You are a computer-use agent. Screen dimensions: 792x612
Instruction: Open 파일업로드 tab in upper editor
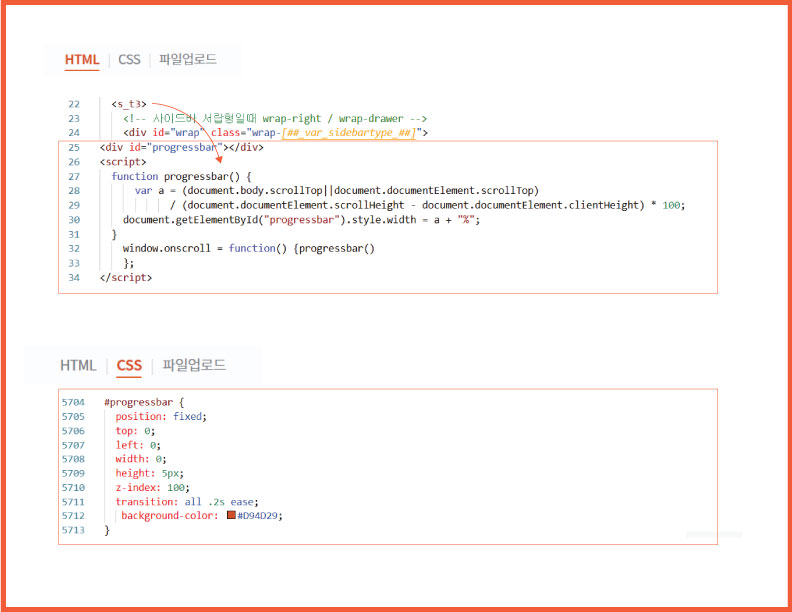point(188,59)
